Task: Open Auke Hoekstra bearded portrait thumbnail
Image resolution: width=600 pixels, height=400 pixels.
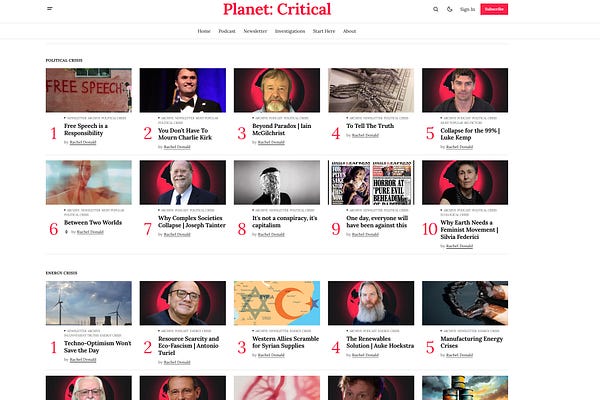Action: (371, 303)
